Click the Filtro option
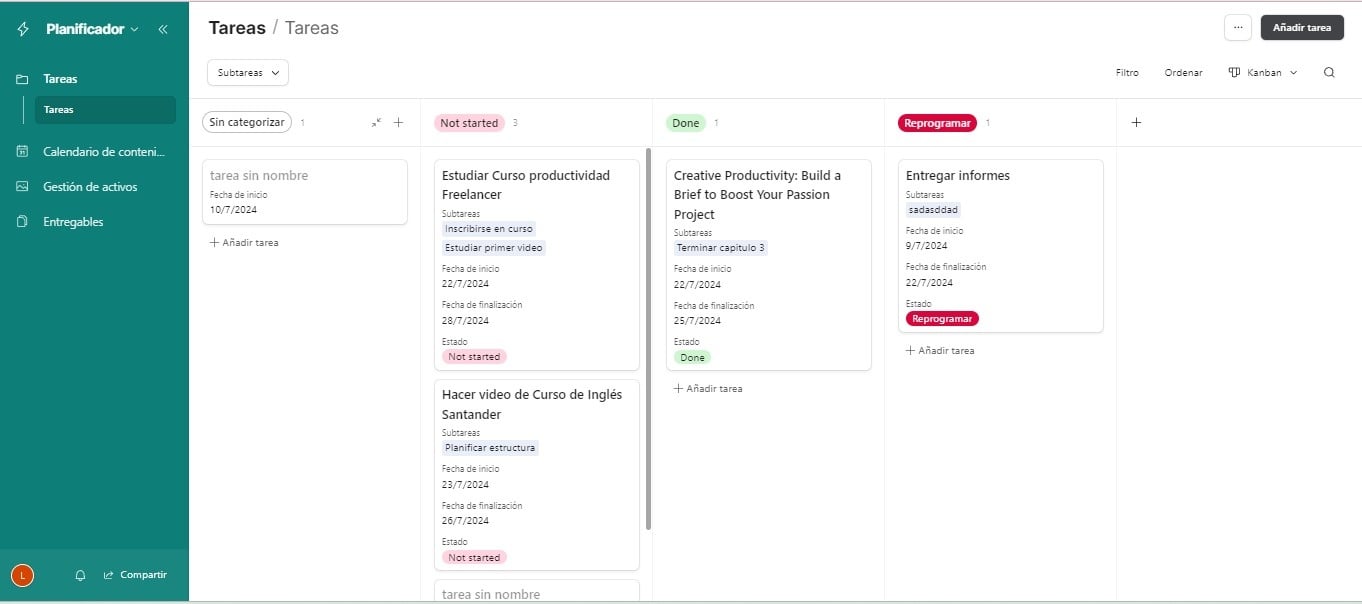Screen dimensions: 1362x604 (x=1127, y=72)
